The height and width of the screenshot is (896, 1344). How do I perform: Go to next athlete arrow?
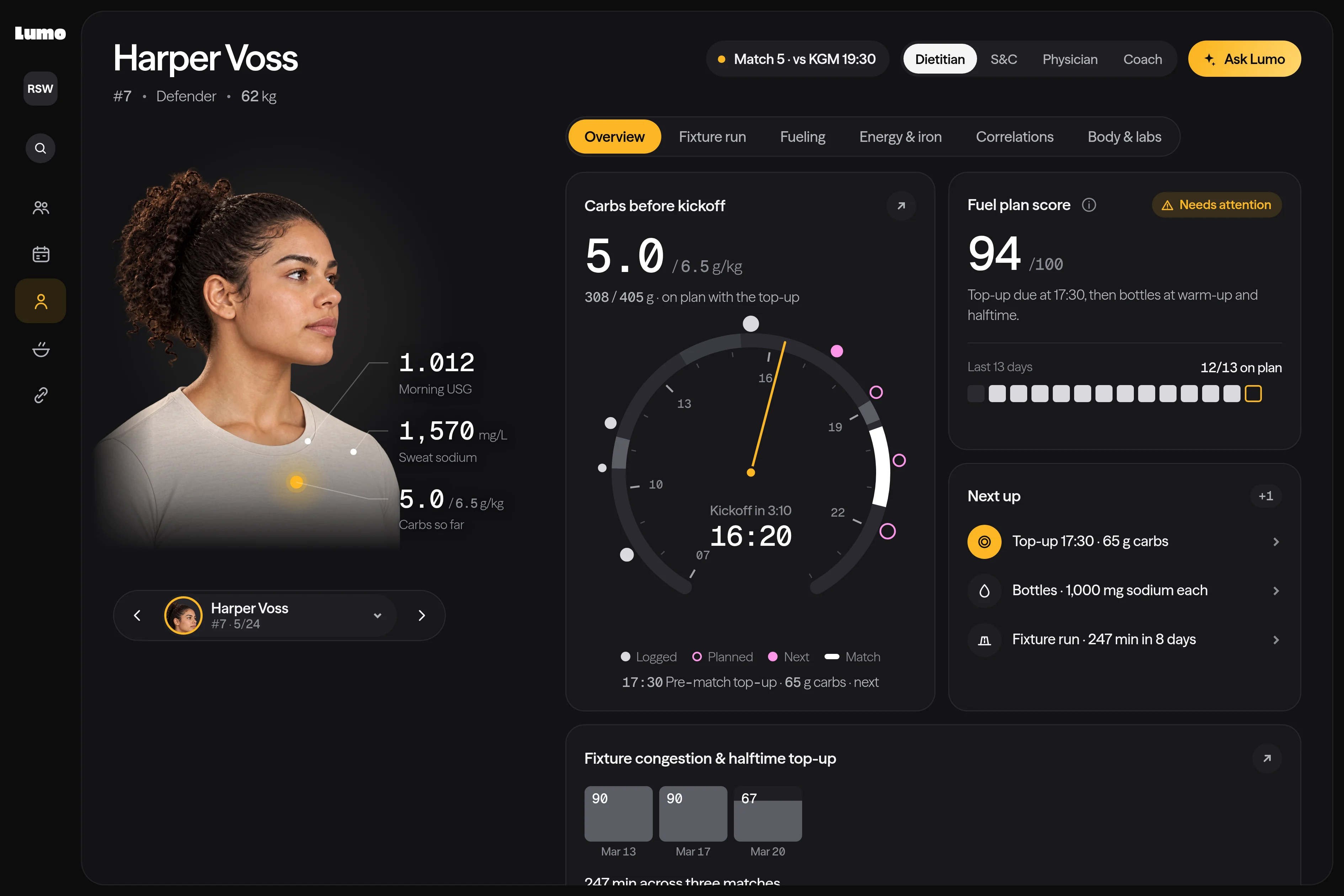point(422,615)
